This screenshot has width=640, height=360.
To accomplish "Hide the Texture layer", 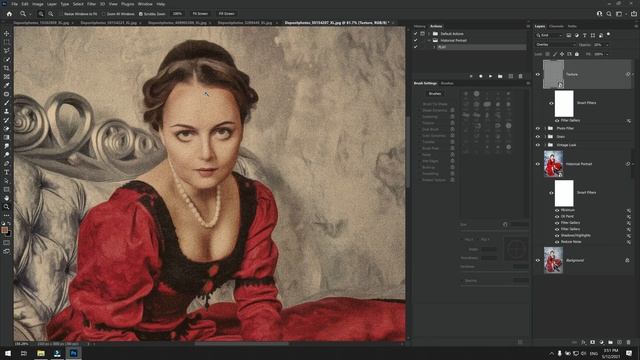I will coord(538,74).
